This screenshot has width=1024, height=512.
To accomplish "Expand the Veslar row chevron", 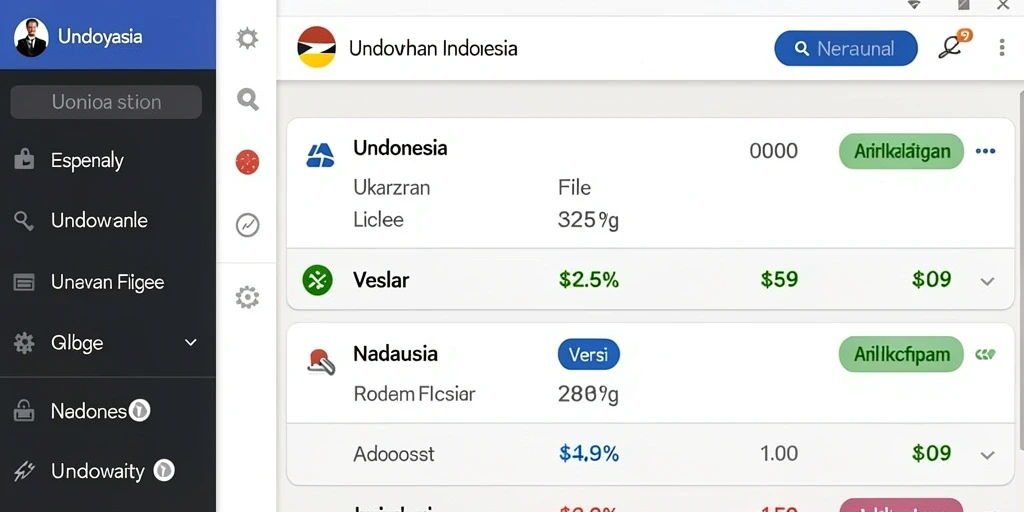I will pyautogui.click(x=987, y=281).
